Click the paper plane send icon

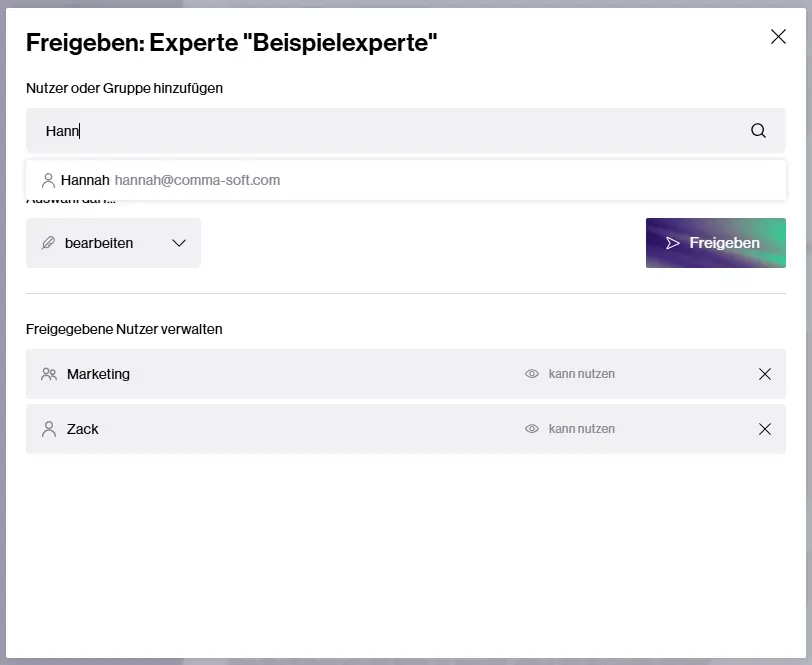(673, 243)
